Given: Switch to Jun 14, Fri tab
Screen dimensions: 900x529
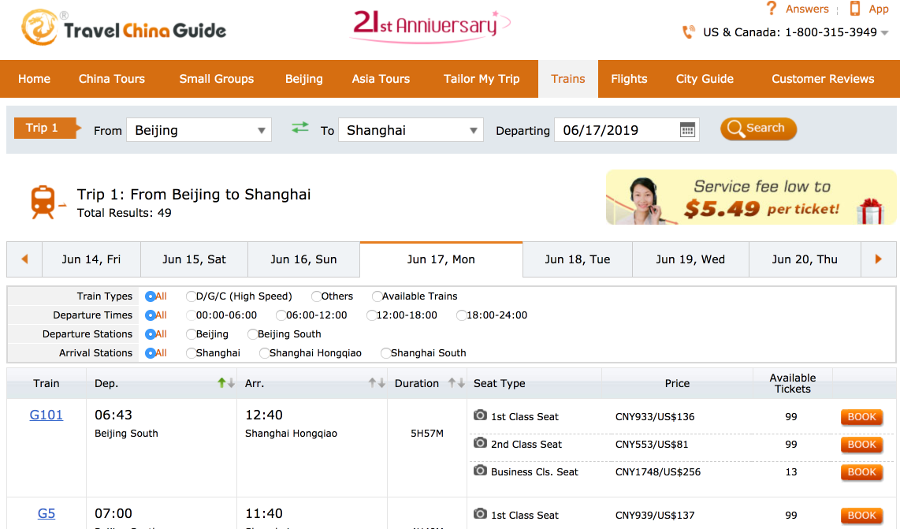Looking at the screenshot, I should [91, 259].
